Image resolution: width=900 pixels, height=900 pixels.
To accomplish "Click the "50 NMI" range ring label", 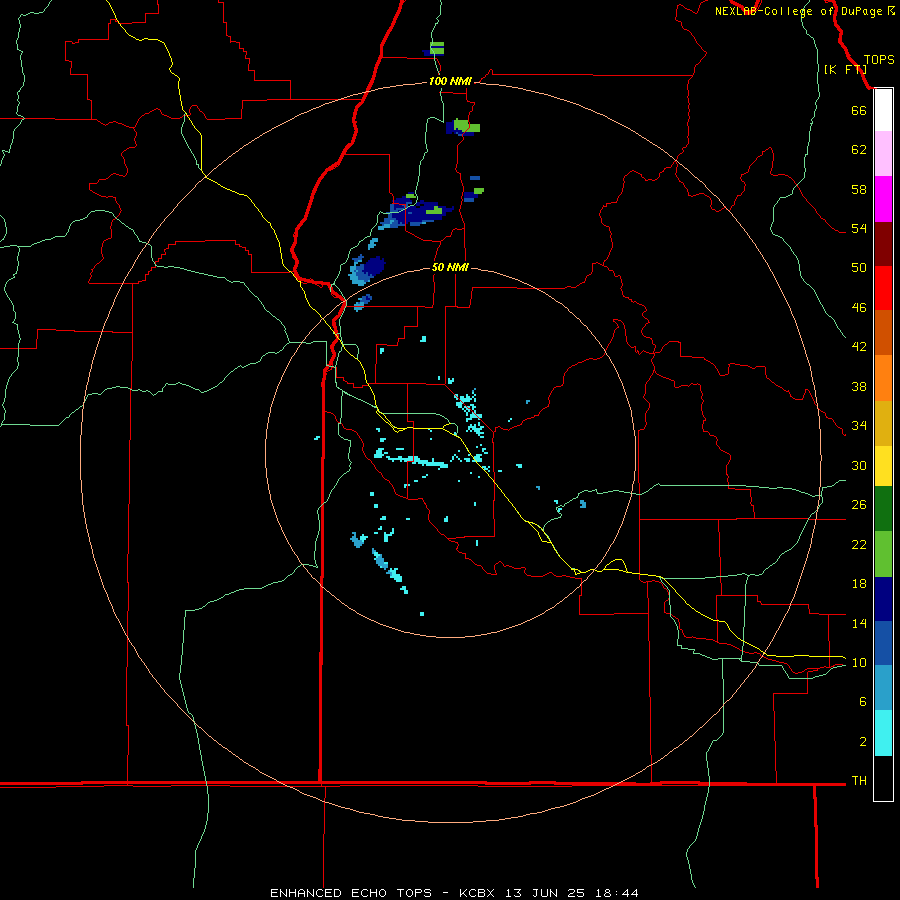I will (x=450, y=267).
